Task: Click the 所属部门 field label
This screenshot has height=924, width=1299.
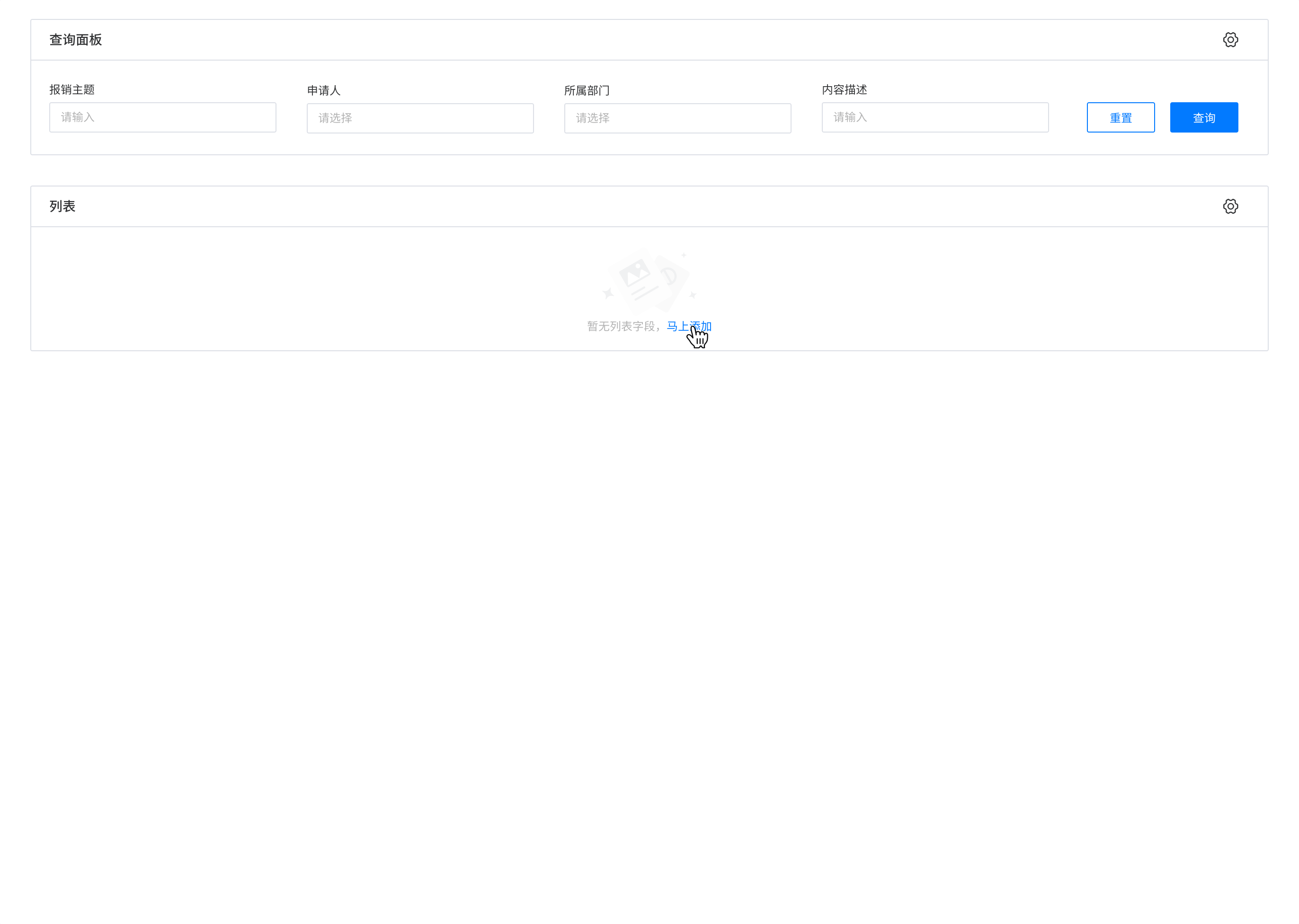Action: (587, 90)
